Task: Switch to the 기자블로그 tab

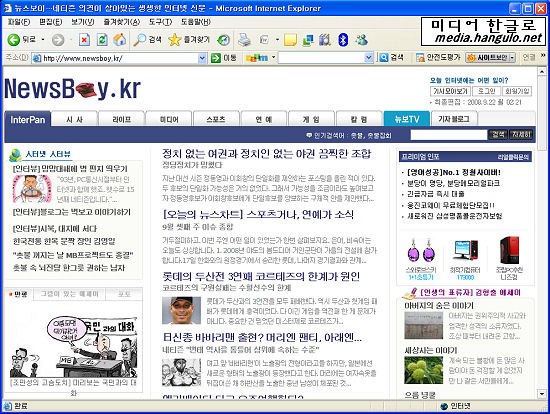Action: (454, 119)
